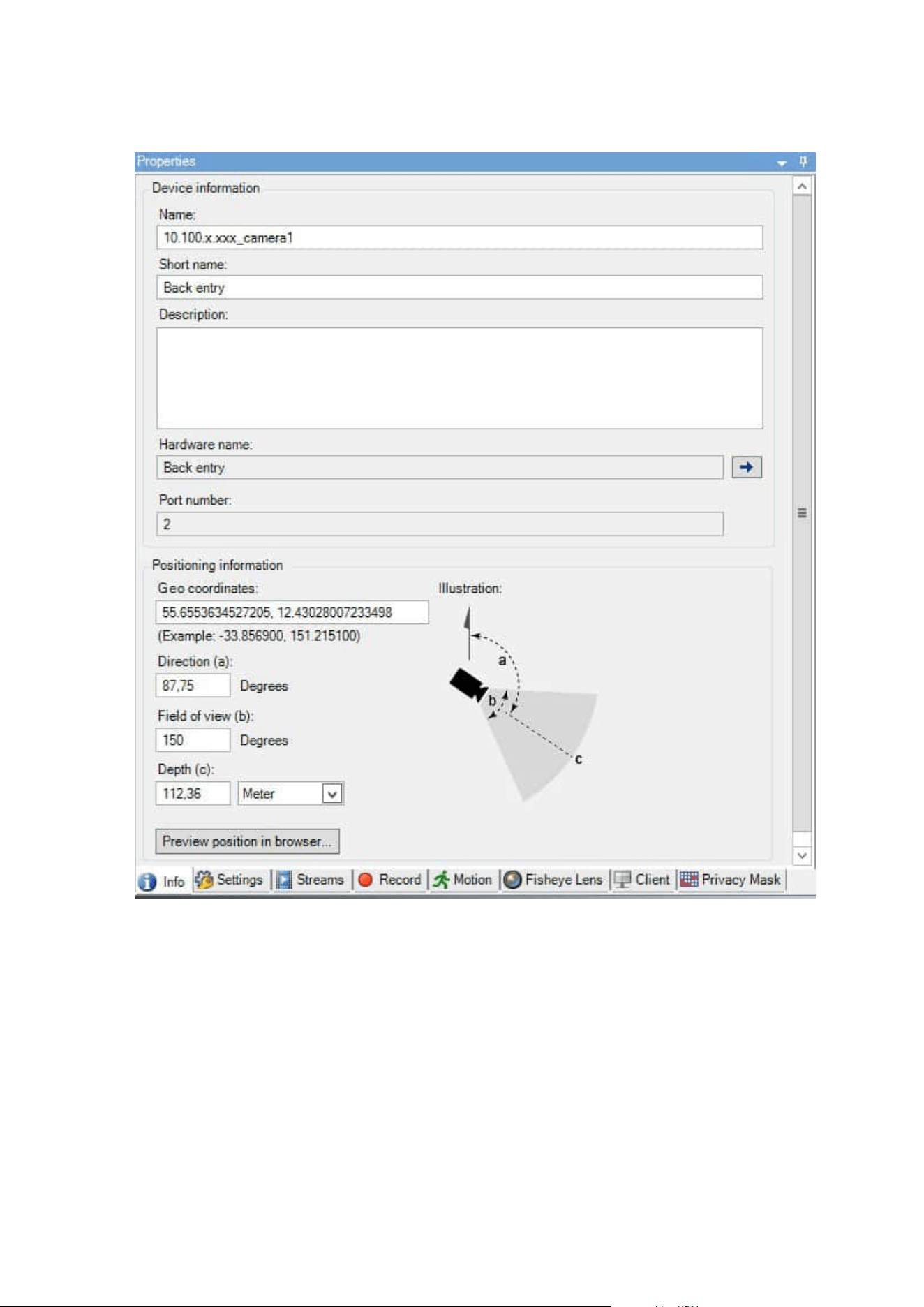Click the Fisheye Lens icon
This screenshot has width=924, height=1307.
(x=512, y=880)
